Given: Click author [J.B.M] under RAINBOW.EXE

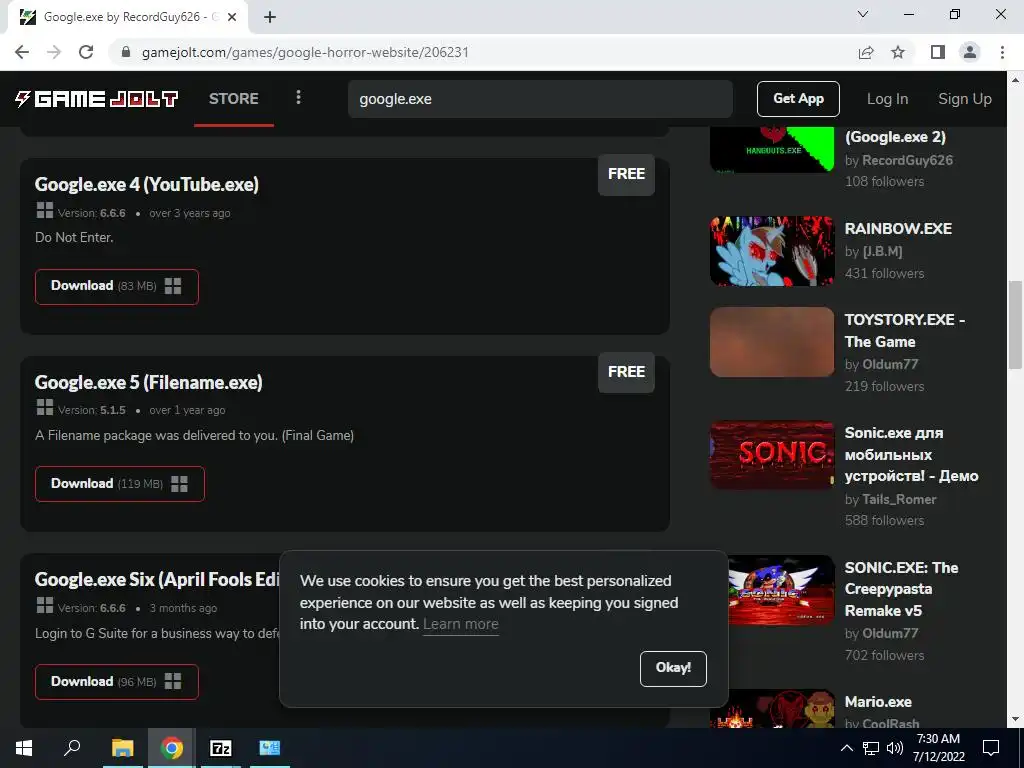Looking at the screenshot, I should [x=882, y=251].
